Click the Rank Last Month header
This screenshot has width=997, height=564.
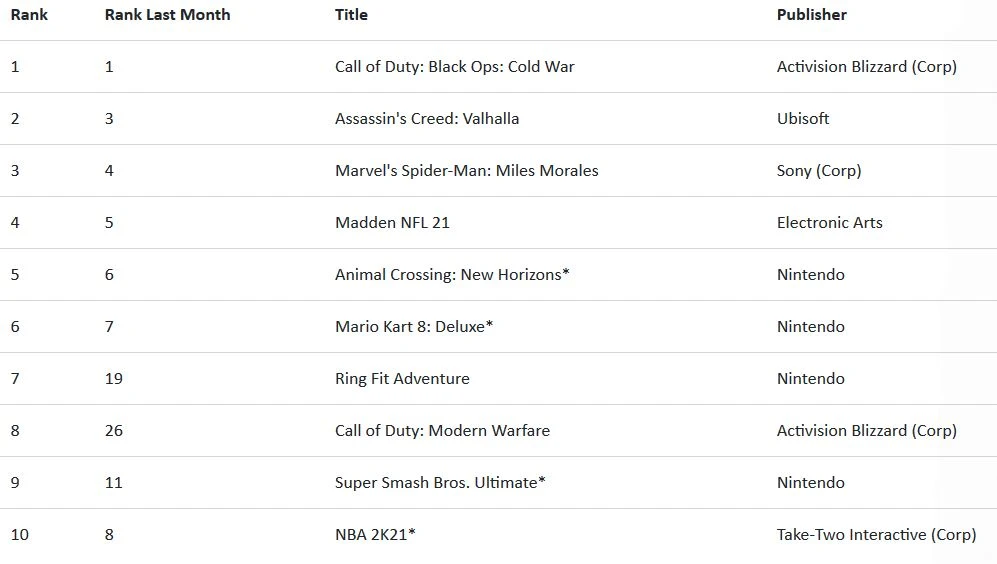pyautogui.click(x=167, y=15)
